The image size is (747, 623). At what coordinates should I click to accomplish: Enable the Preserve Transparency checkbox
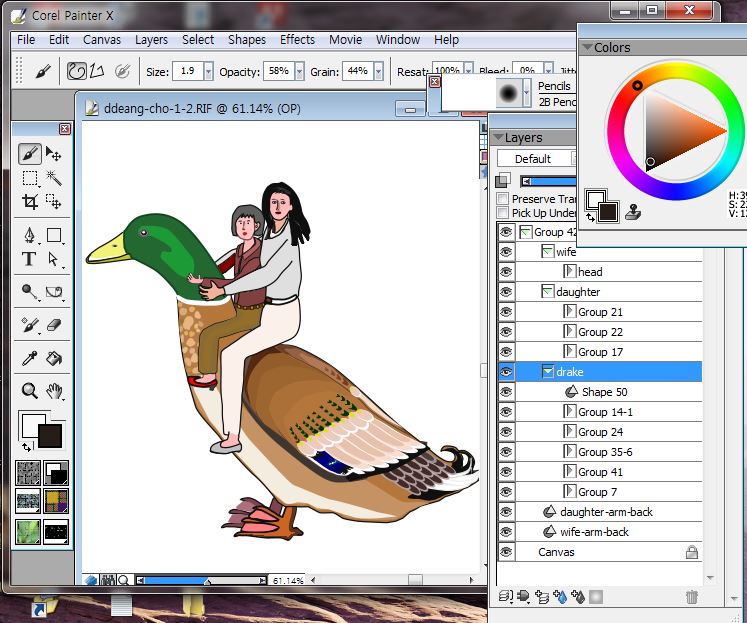point(503,199)
